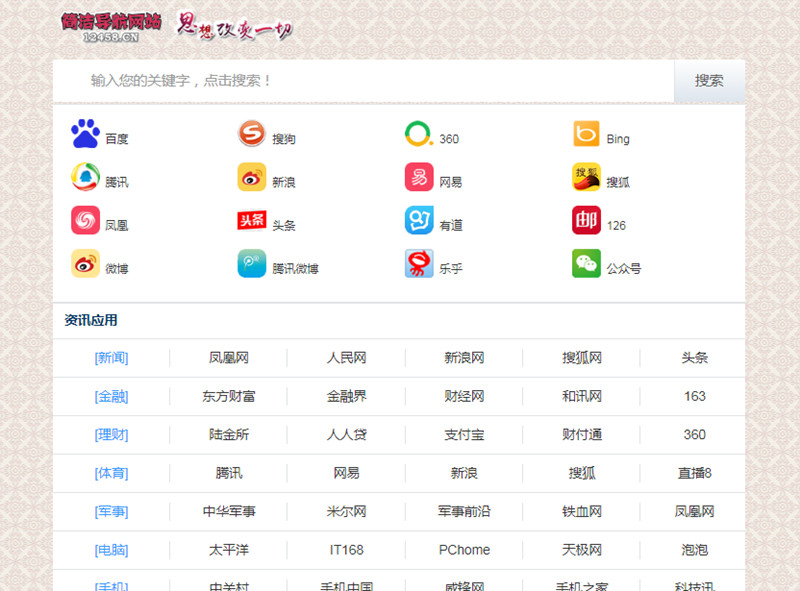Open the Sohu (搜狐) icon
800x591 pixels.
pos(586,177)
